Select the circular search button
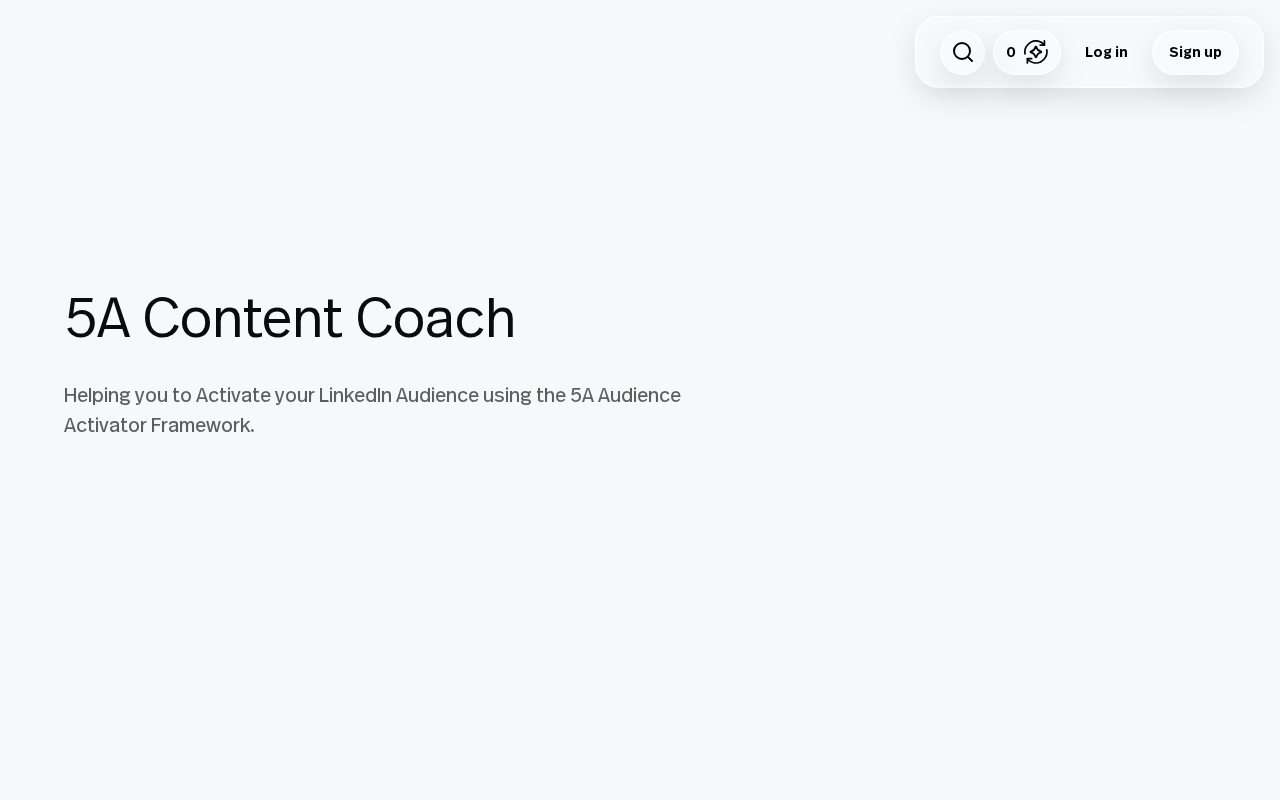 tap(962, 52)
